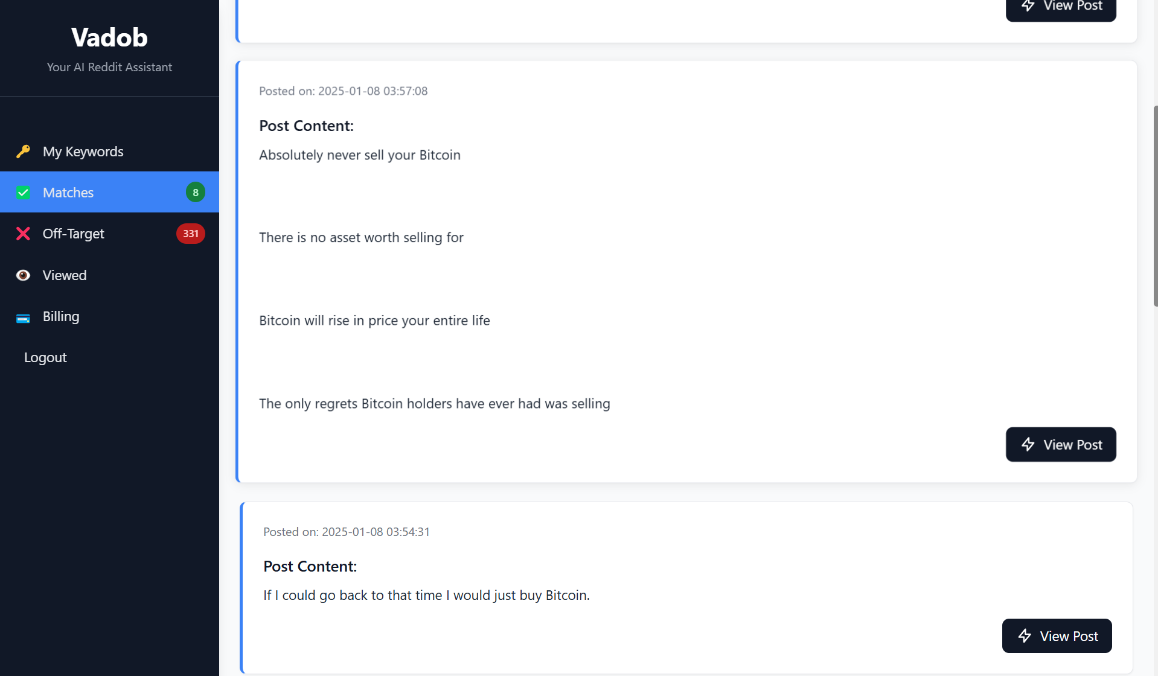Click the lightning icon in the 03:54:31 post's button
The width and height of the screenshot is (1158, 676).
(1024, 636)
